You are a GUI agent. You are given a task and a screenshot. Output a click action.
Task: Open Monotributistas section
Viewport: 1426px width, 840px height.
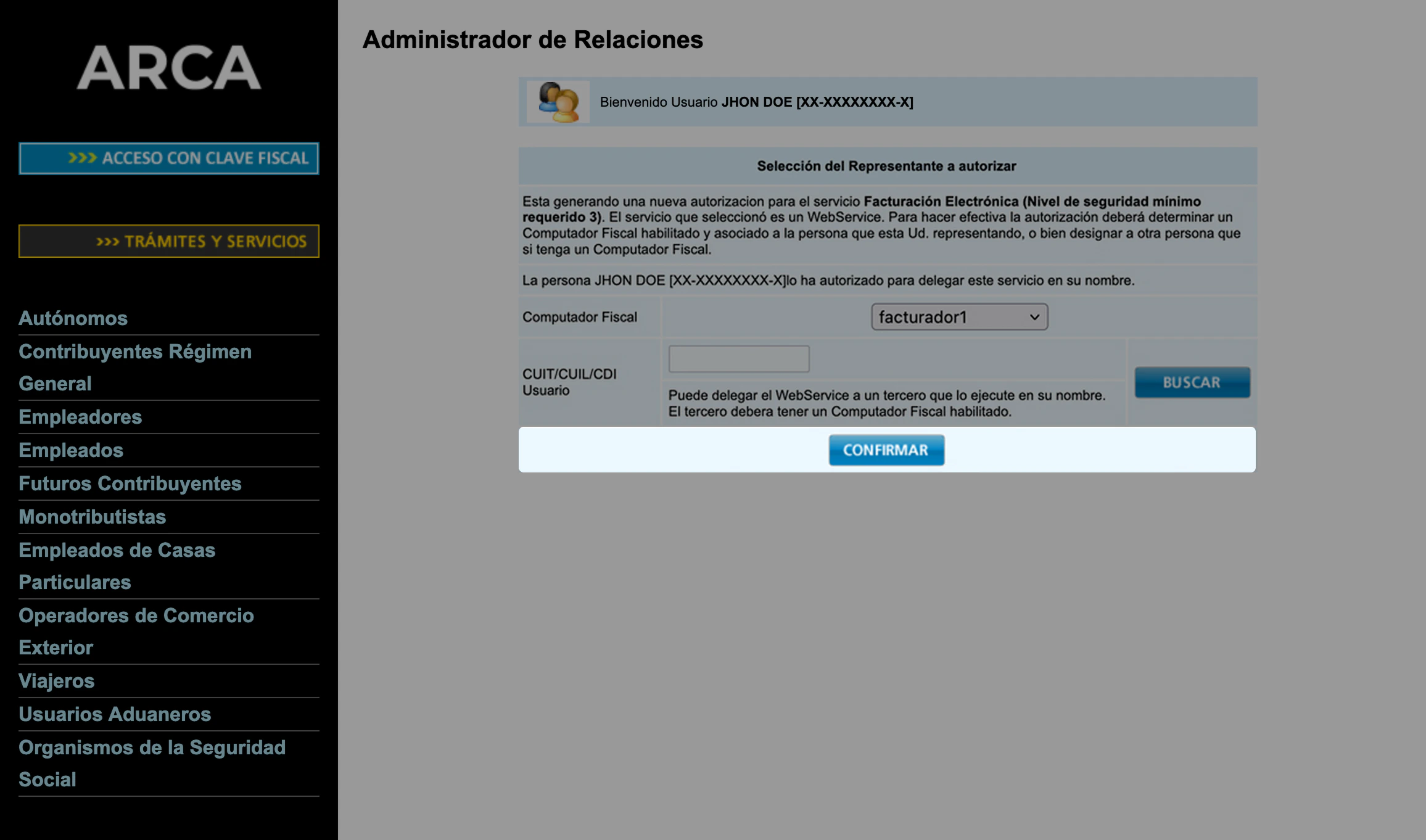(92, 517)
